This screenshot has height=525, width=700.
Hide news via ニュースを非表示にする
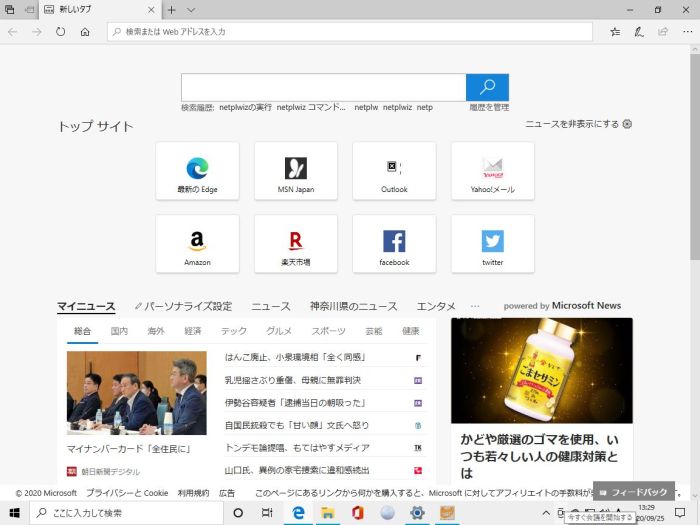[x=578, y=124]
